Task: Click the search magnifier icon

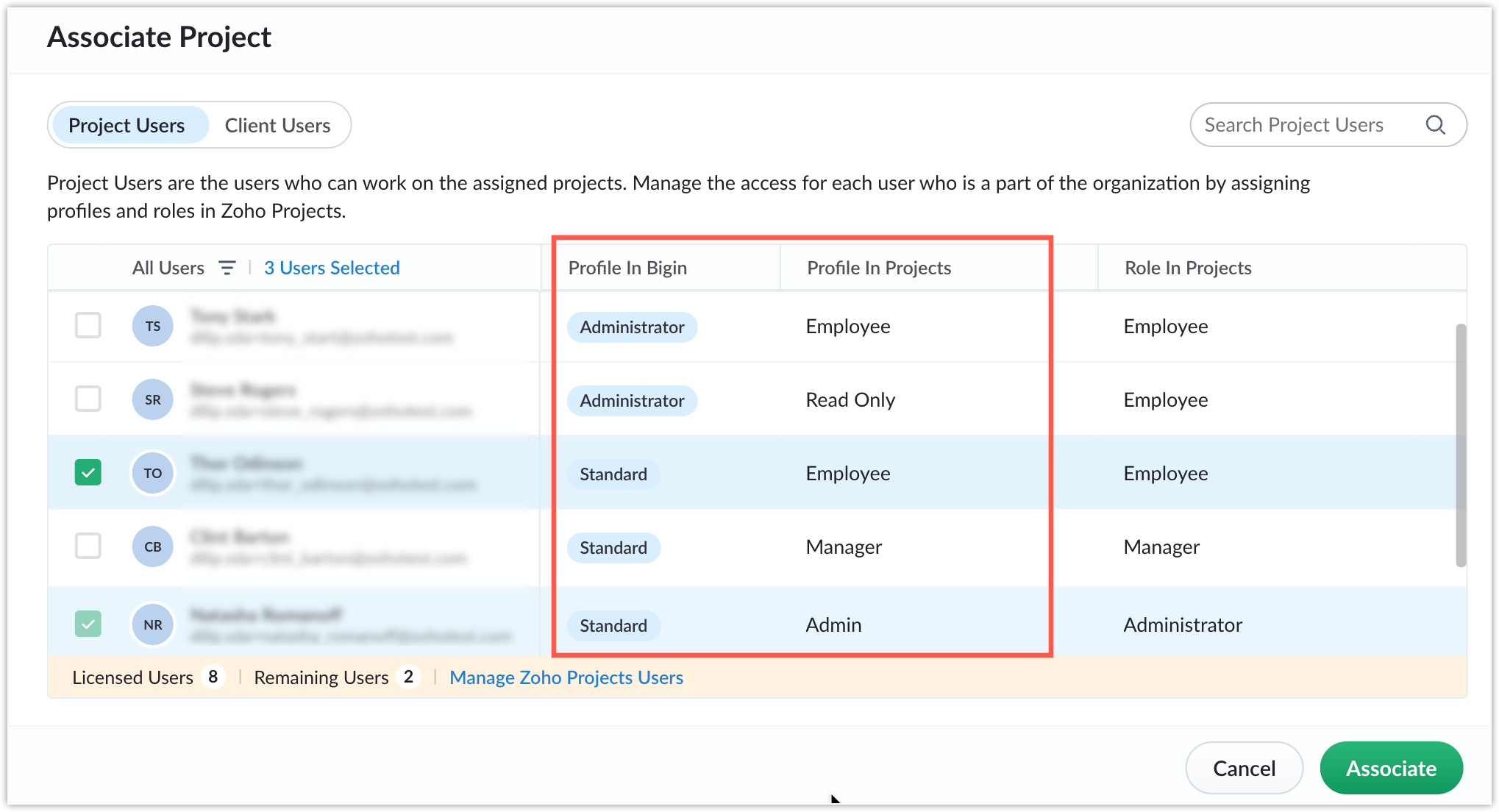Action: coord(1435,125)
